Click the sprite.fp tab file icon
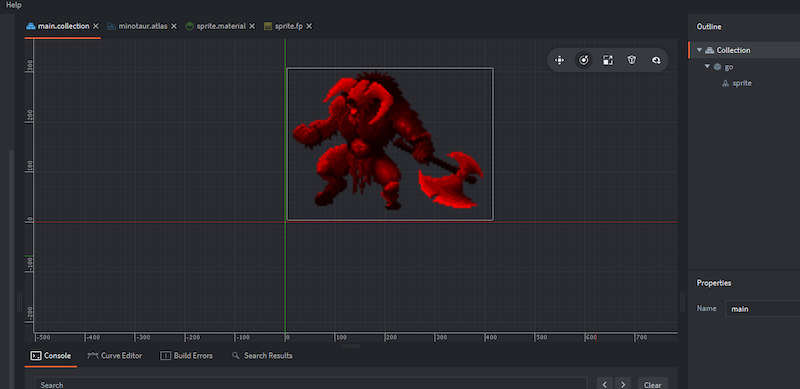This screenshot has width=800, height=389. [x=268, y=26]
